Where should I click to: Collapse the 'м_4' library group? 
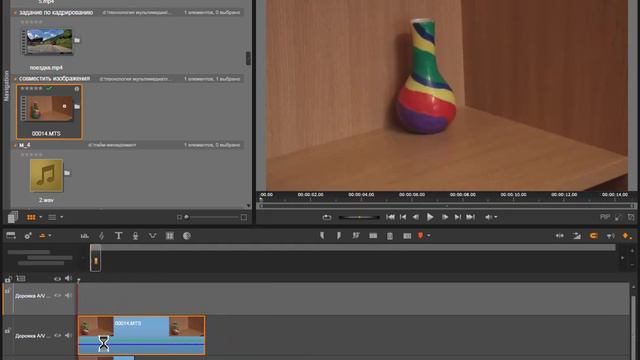click(16, 145)
